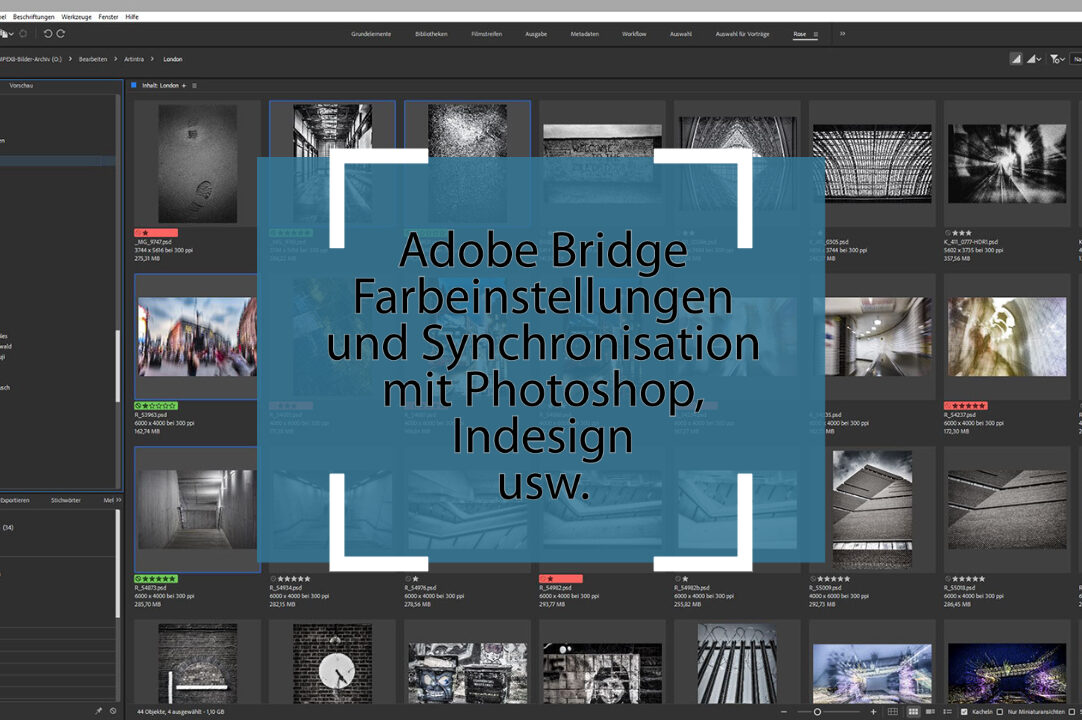This screenshot has height=720, width=1082.
Task: Switch to Bibliotheken workspace
Action: pyautogui.click(x=431, y=34)
